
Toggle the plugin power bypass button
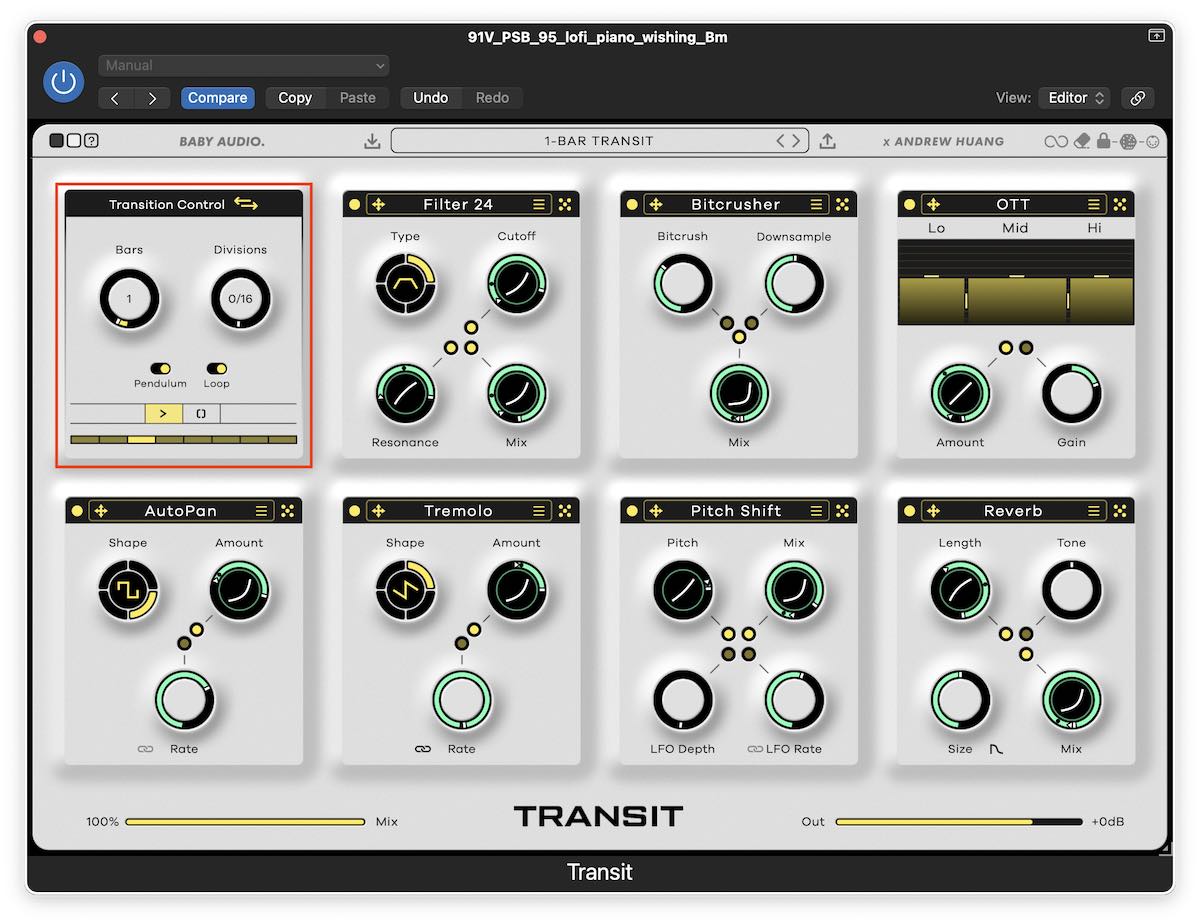64,81
